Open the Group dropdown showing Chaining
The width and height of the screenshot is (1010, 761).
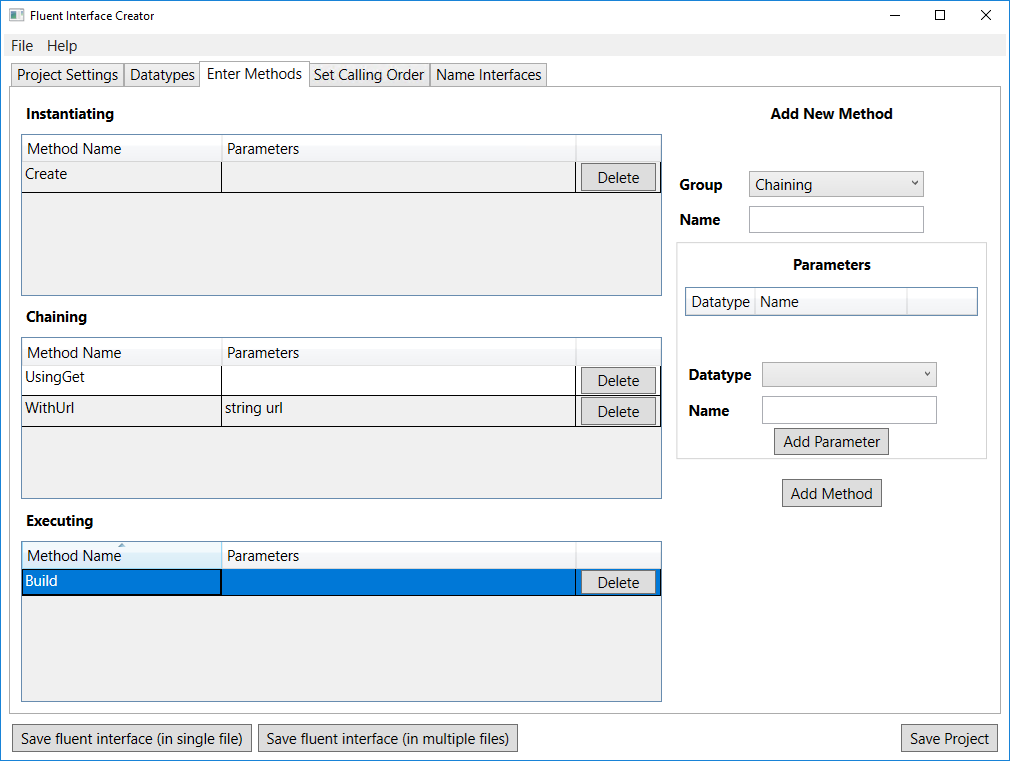[x=836, y=184]
